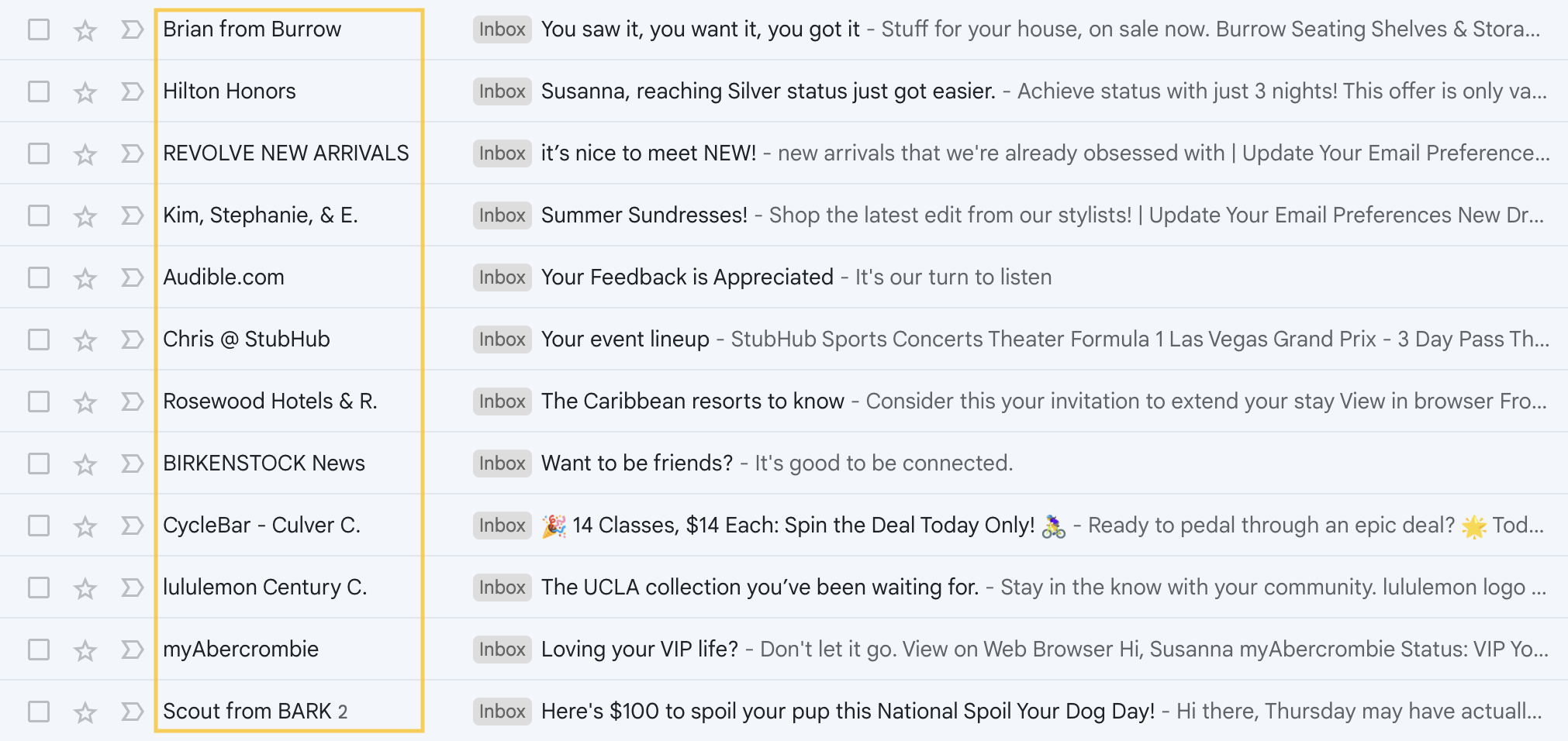Mark Kim, Stephanie email as important
This screenshot has height=741, width=1568.
click(133, 215)
